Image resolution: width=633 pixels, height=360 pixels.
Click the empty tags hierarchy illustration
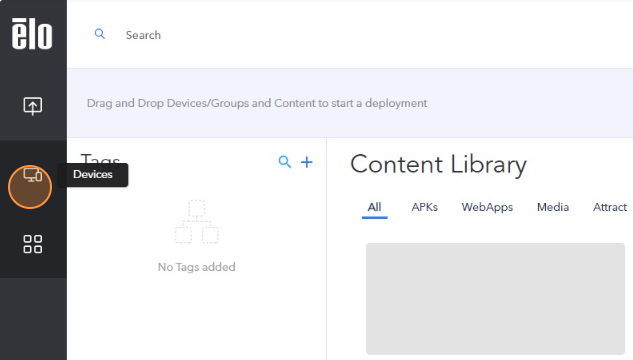(197, 222)
